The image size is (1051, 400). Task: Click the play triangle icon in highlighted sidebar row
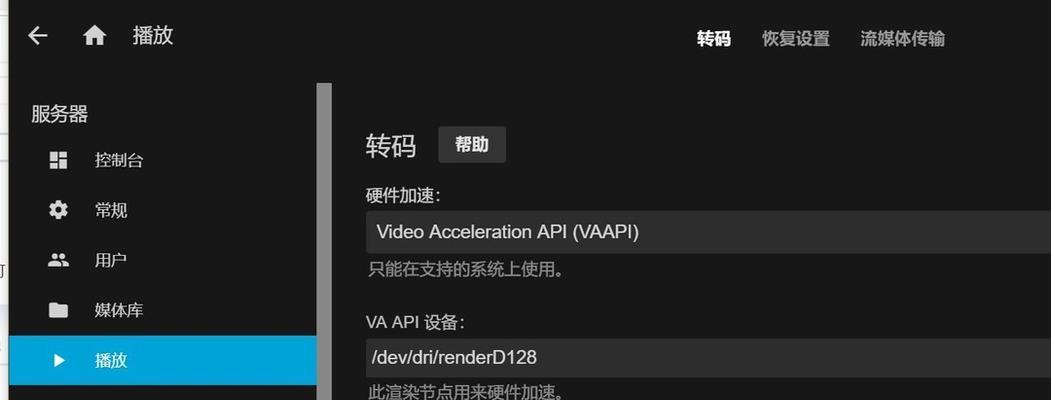59,360
